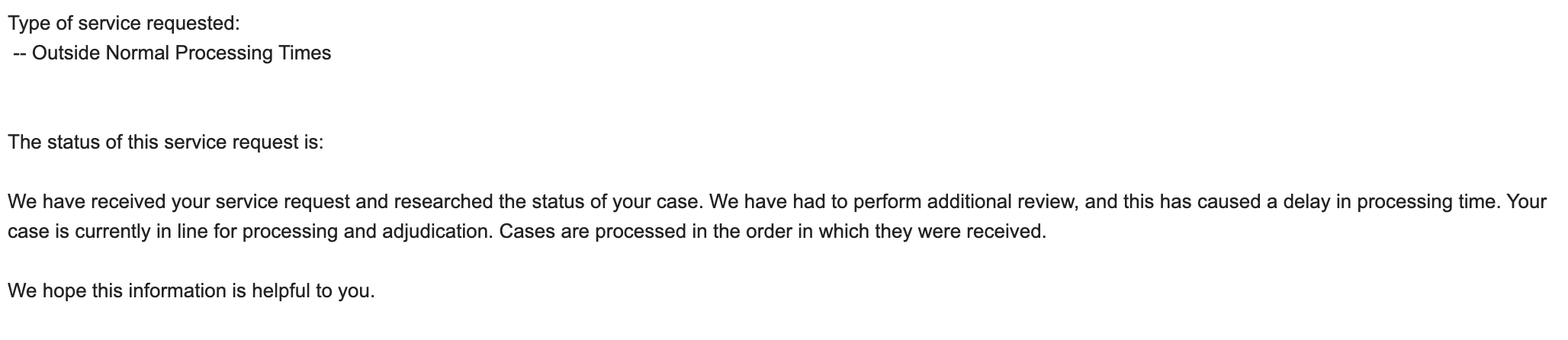Click the 'Type of service requested:' heading

tap(124, 24)
